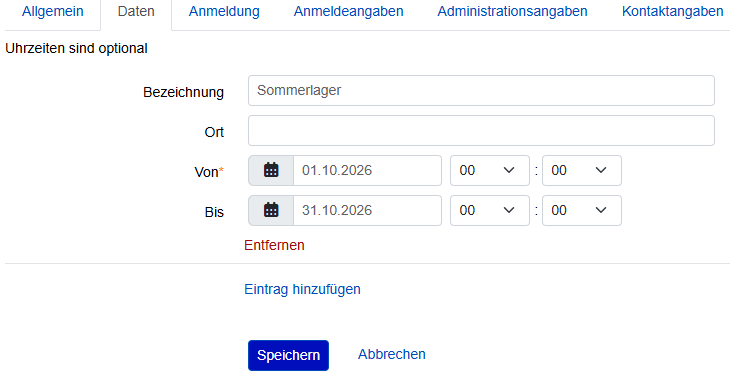Click the Speichern button
The width and height of the screenshot is (730, 381).
pyautogui.click(x=288, y=355)
